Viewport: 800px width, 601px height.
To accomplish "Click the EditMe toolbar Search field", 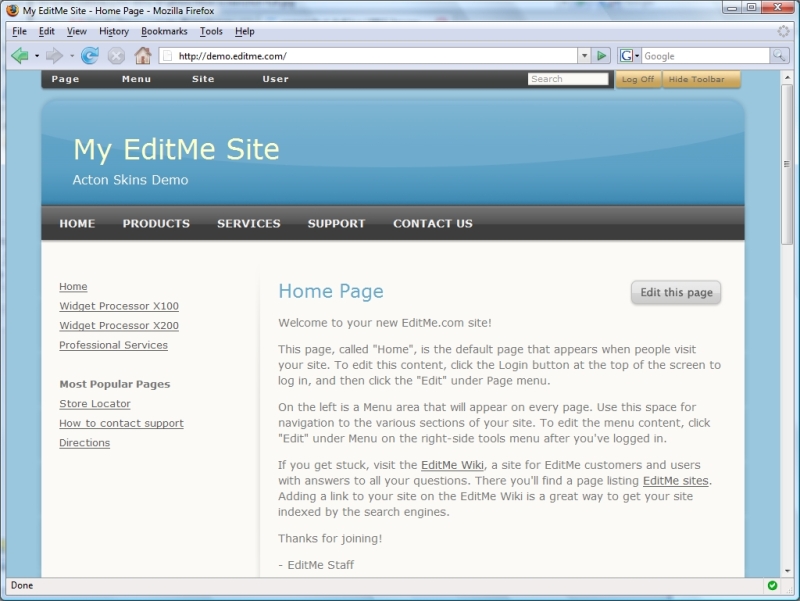I will (x=568, y=79).
